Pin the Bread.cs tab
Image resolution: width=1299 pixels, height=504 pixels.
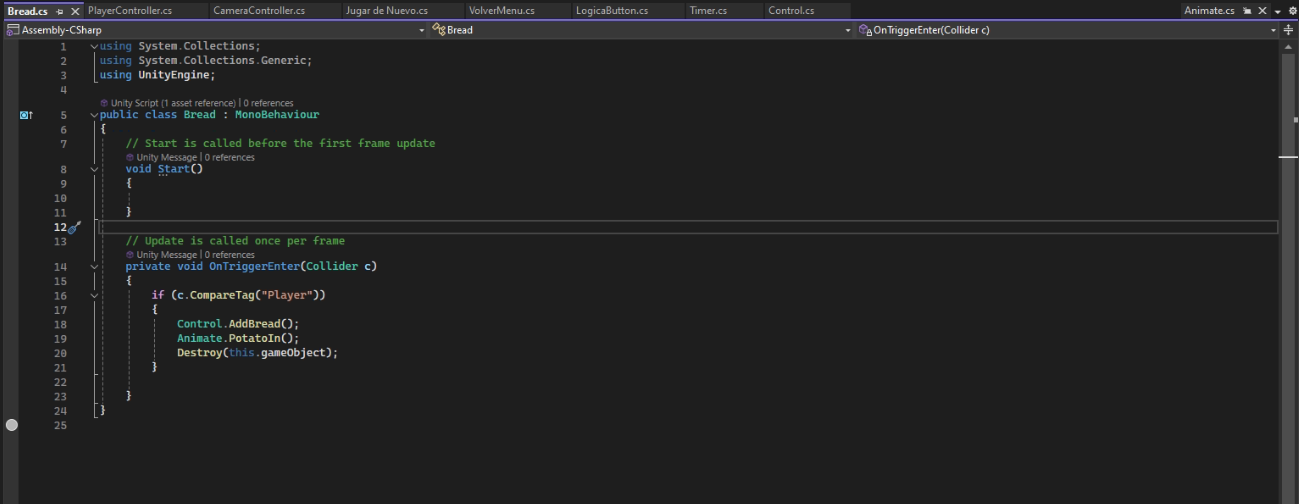pyautogui.click(x=60, y=11)
